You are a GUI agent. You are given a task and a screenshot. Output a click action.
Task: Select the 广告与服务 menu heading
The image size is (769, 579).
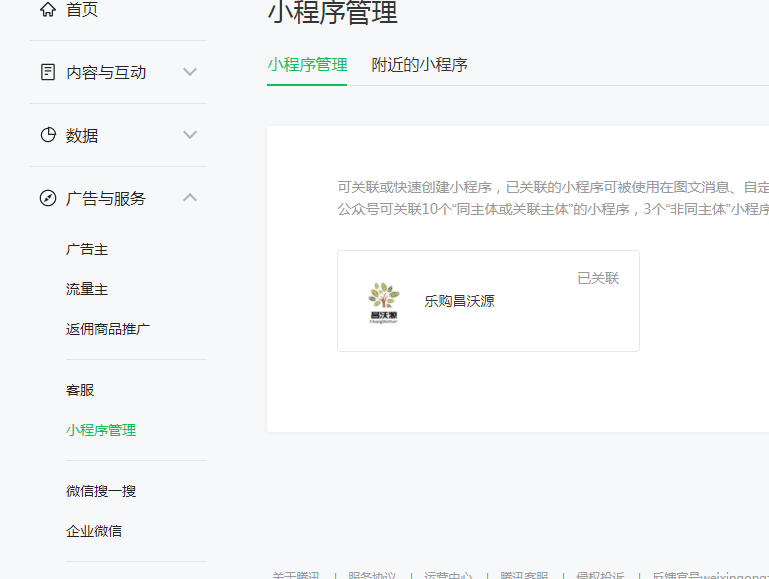pos(106,198)
